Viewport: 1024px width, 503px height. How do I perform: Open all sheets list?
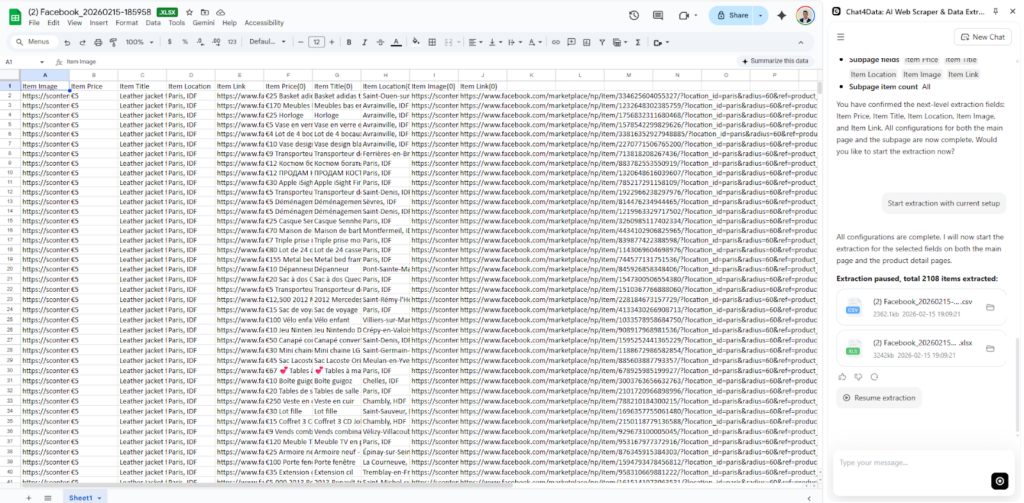(x=48, y=498)
